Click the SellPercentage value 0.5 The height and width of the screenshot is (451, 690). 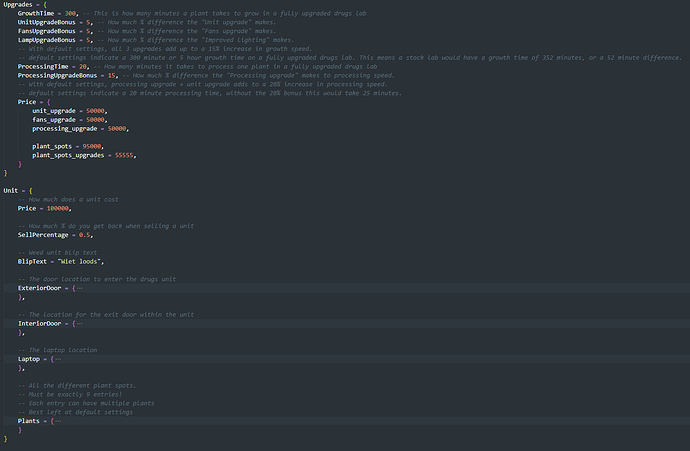click(86, 235)
